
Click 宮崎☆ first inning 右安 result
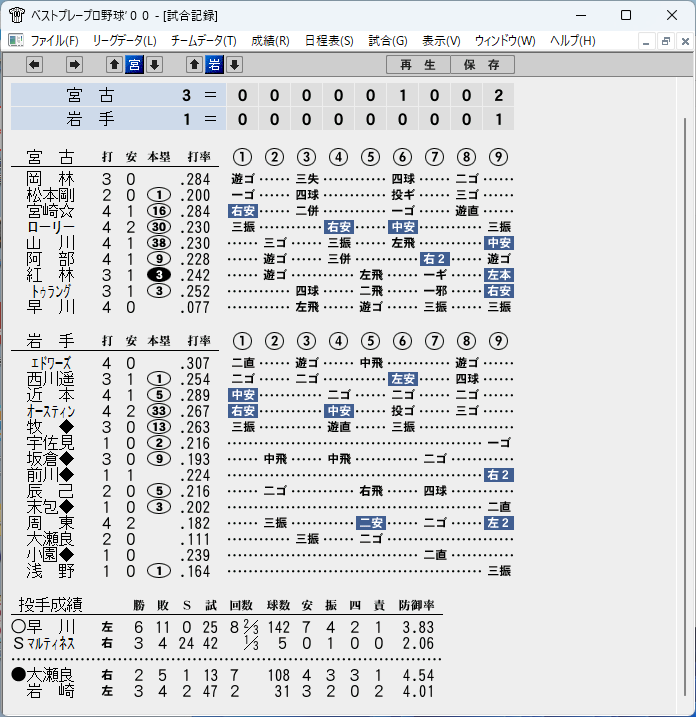(243, 211)
